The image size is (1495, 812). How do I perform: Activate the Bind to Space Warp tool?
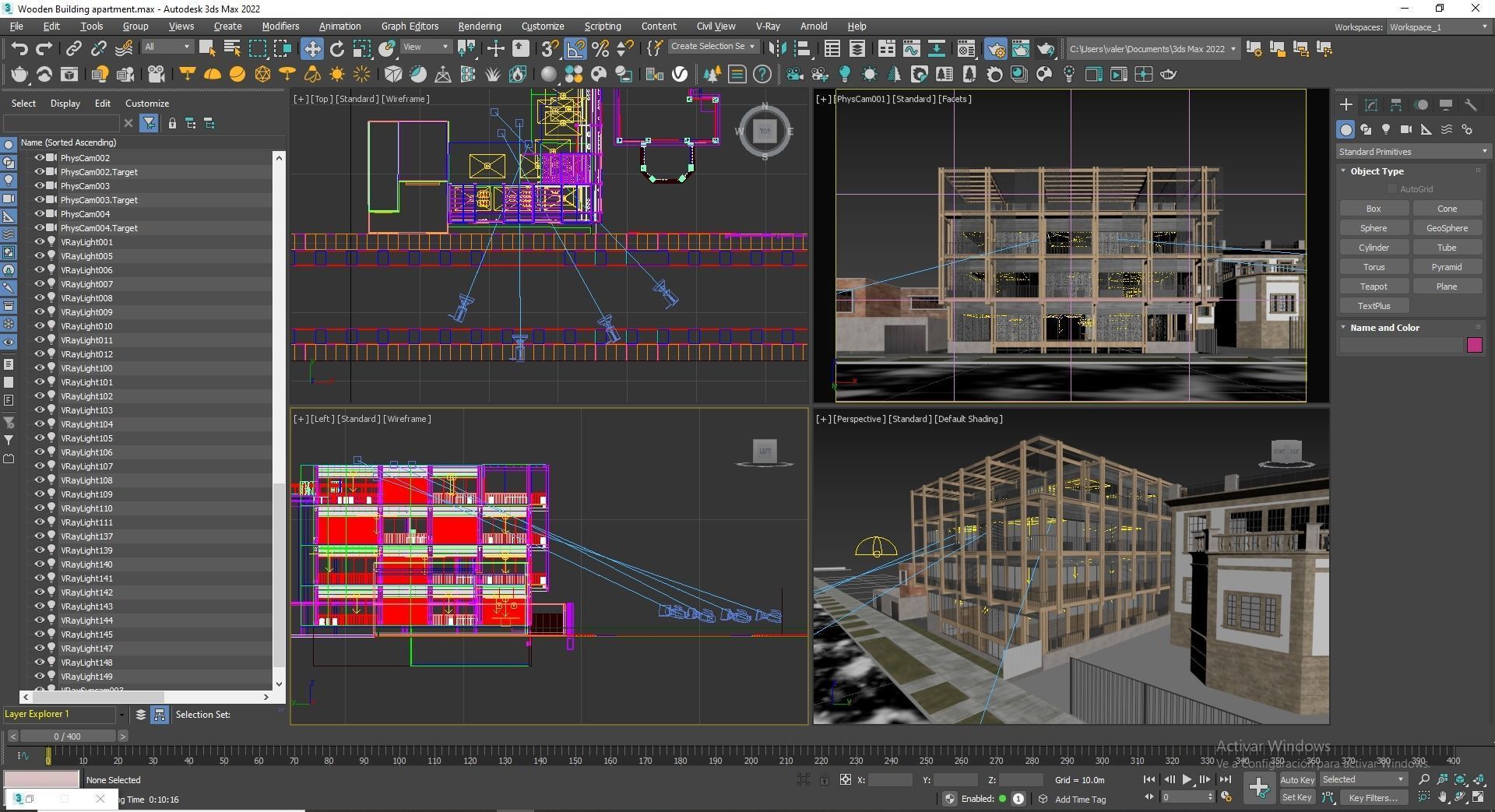click(124, 48)
